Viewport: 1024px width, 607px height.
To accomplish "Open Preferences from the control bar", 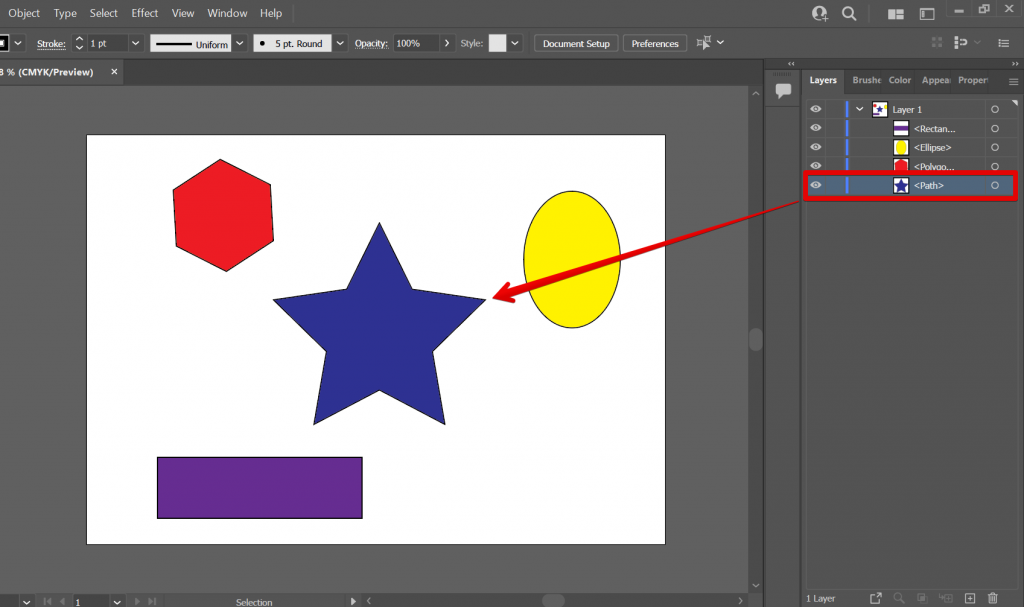I will pos(654,43).
